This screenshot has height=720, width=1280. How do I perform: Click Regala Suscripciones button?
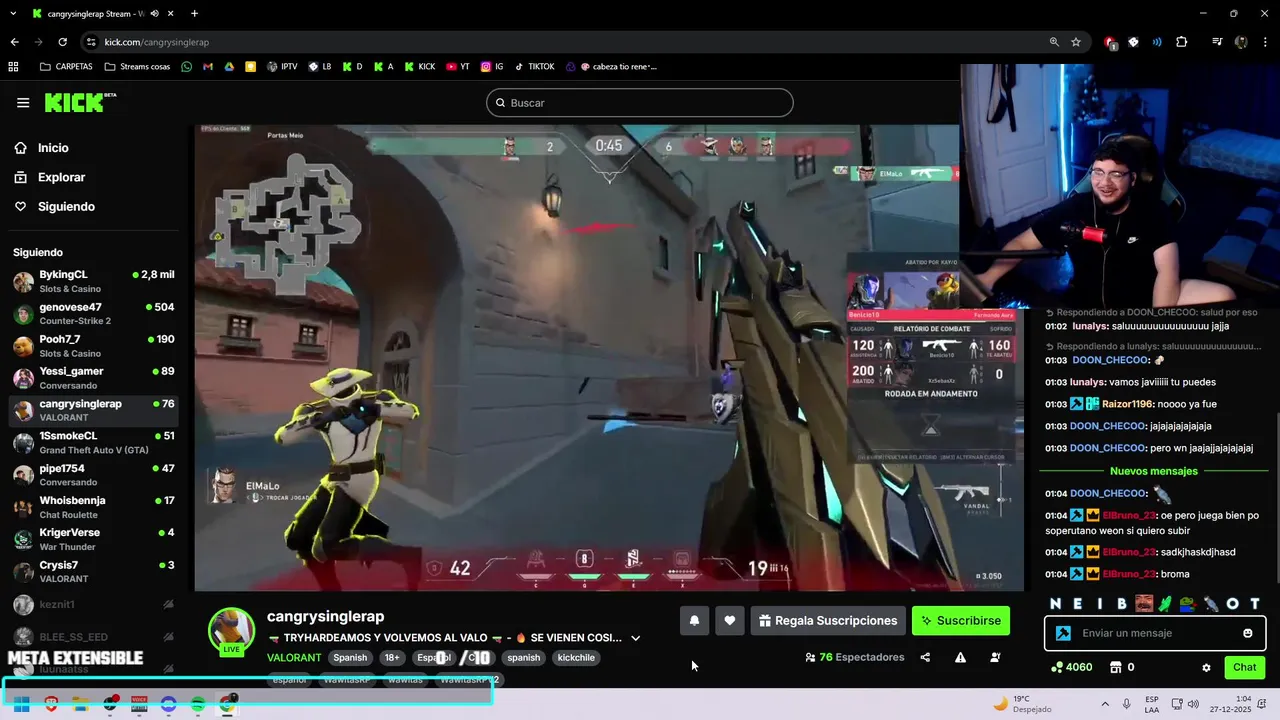(x=828, y=621)
